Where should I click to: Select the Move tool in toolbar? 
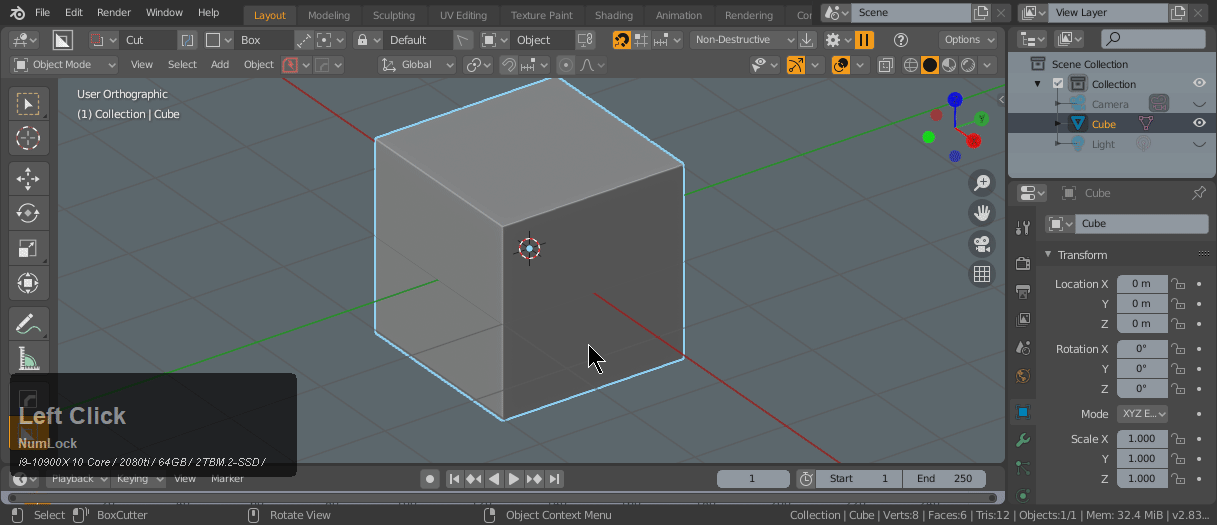coord(28,178)
